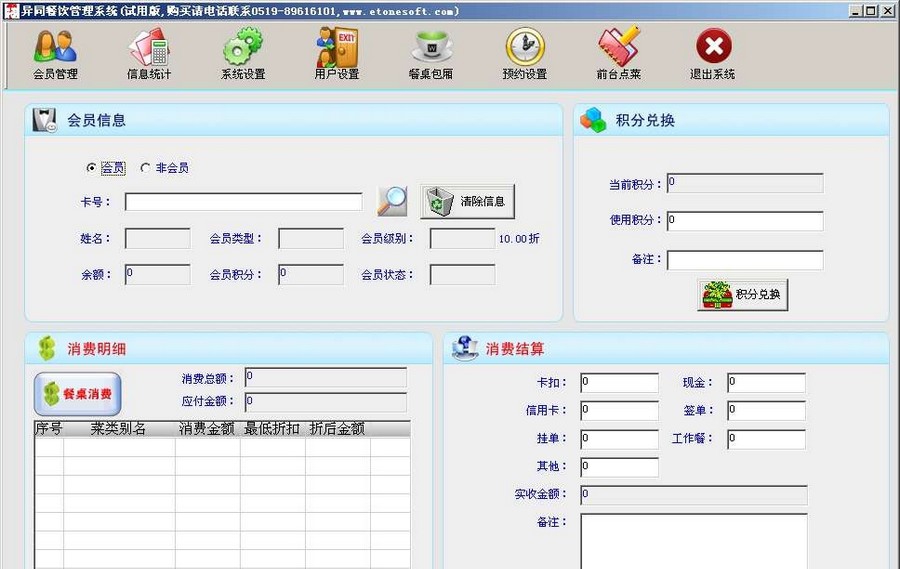Click the app icon in title bar
The image size is (900, 569).
(x=11, y=11)
